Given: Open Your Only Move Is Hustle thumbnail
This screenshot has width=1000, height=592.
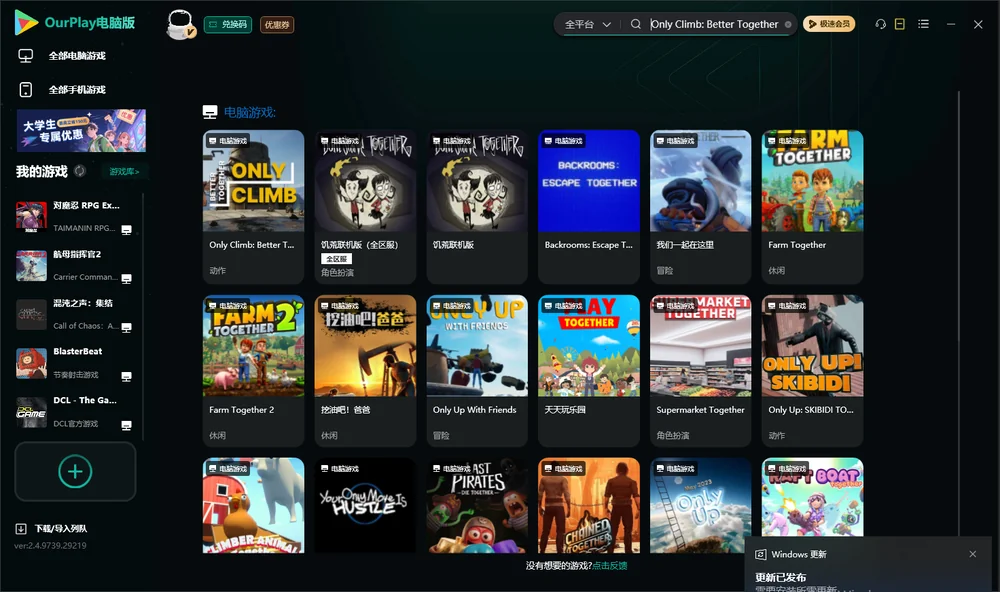Looking at the screenshot, I should click(x=365, y=505).
